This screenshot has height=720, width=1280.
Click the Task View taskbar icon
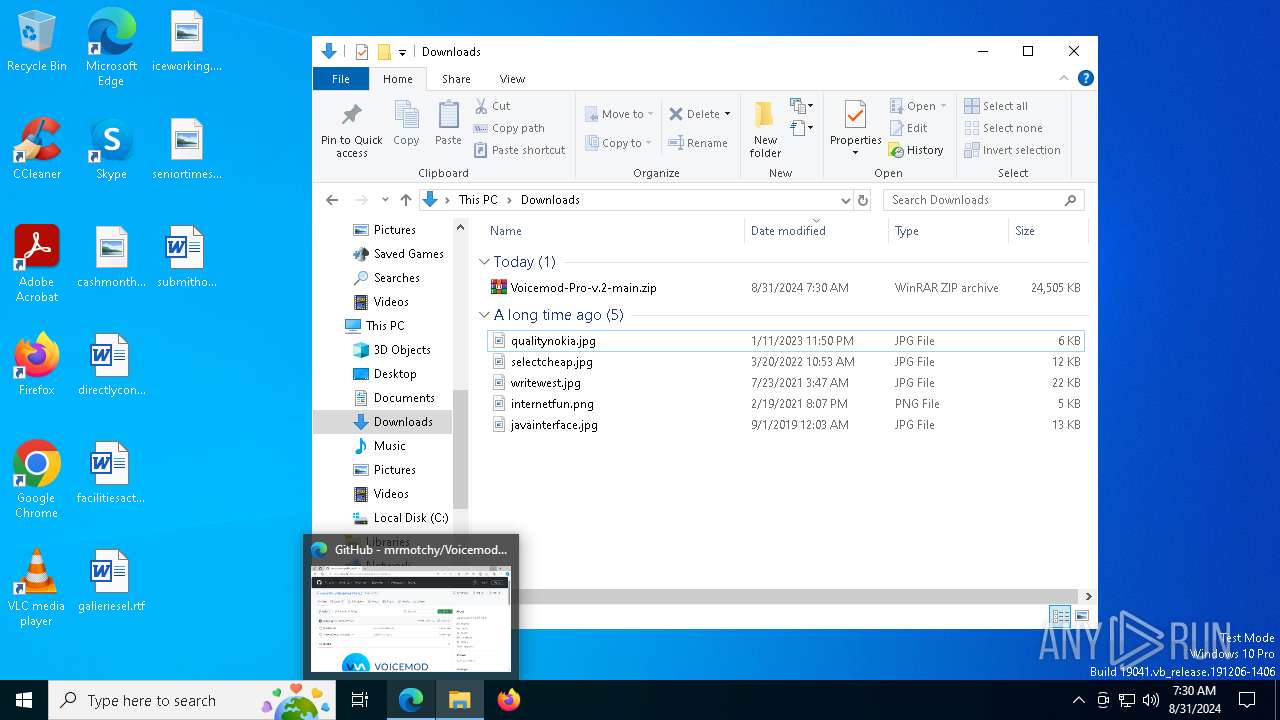(360, 700)
